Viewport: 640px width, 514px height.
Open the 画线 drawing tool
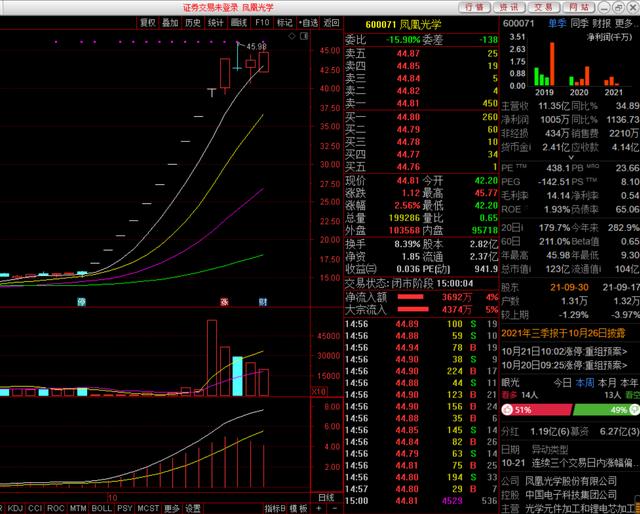point(238,22)
